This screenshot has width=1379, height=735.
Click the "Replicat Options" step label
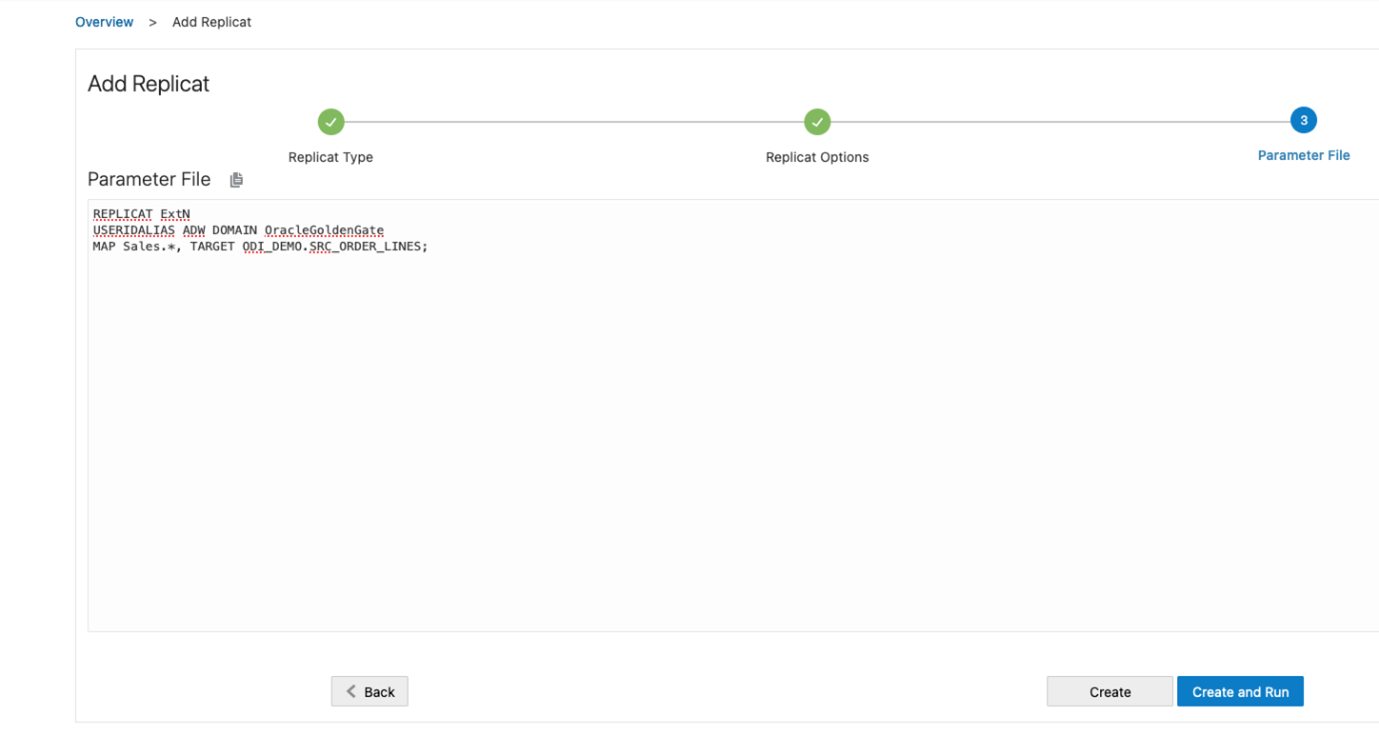coord(818,157)
